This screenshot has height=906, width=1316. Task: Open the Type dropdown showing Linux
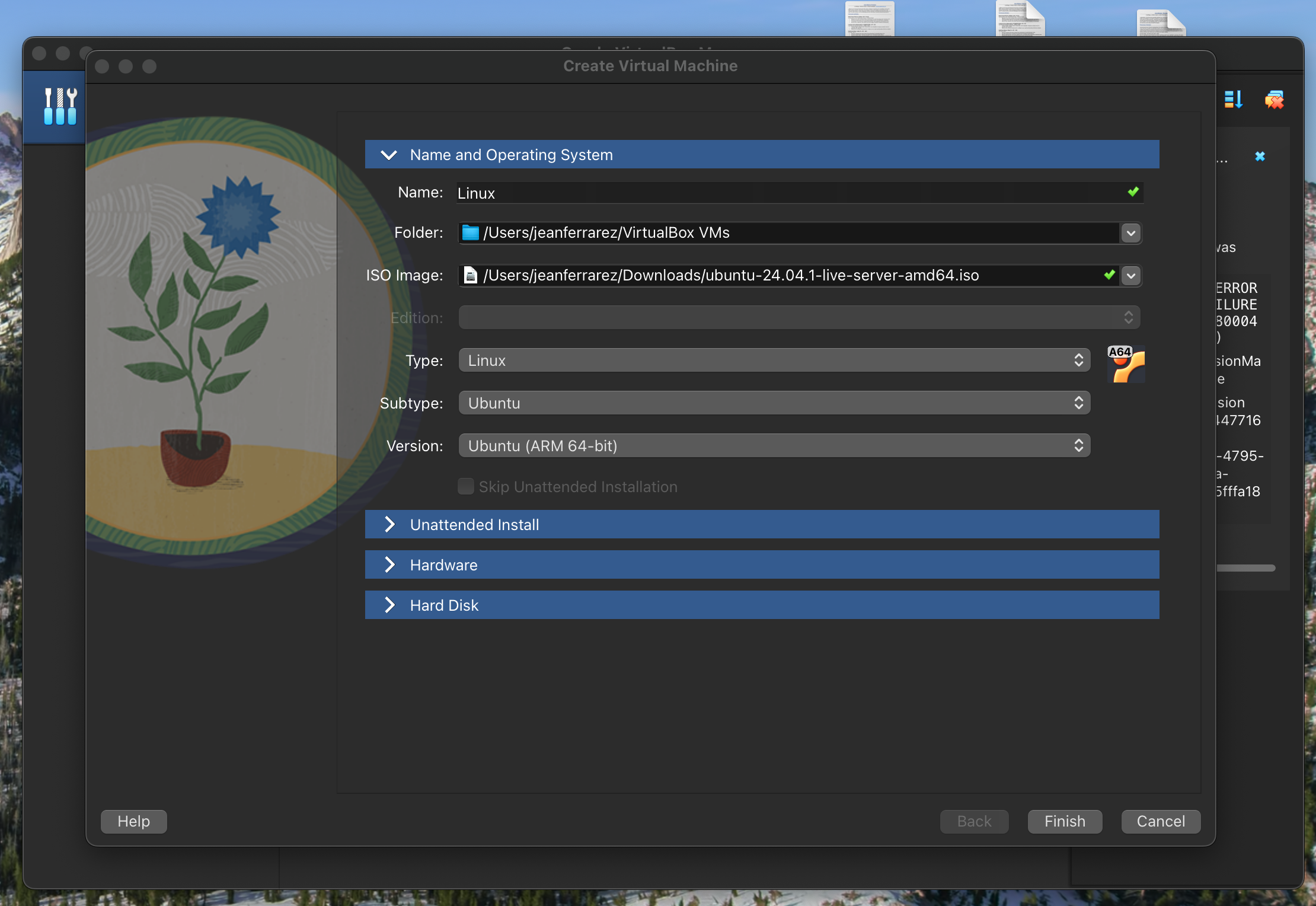click(774, 361)
